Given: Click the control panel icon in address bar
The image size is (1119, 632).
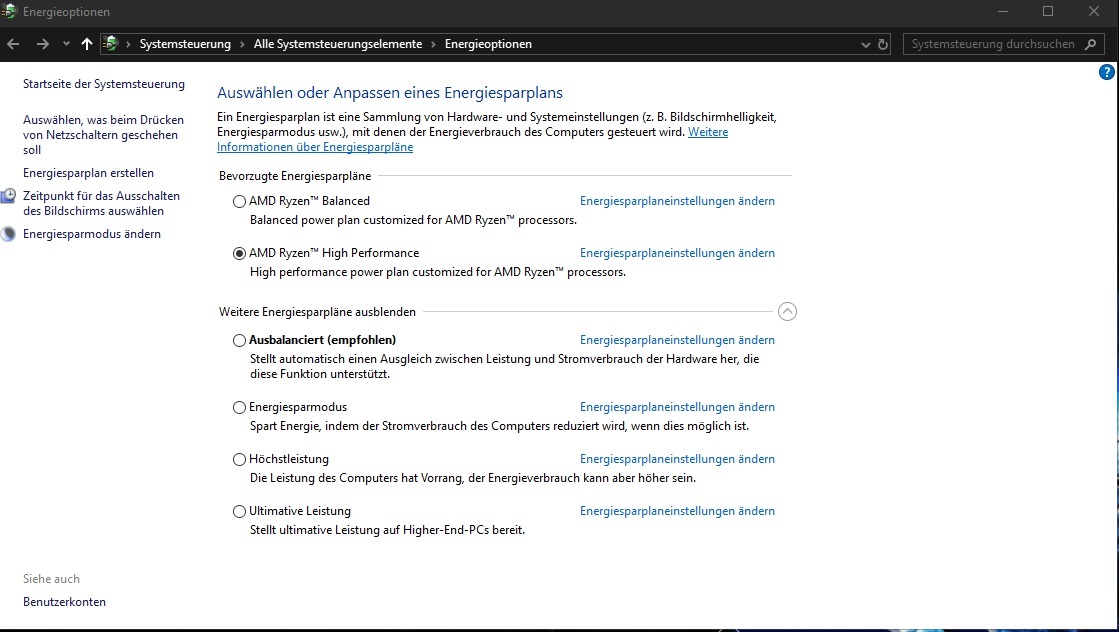Looking at the screenshot, I should coord(111,44).
